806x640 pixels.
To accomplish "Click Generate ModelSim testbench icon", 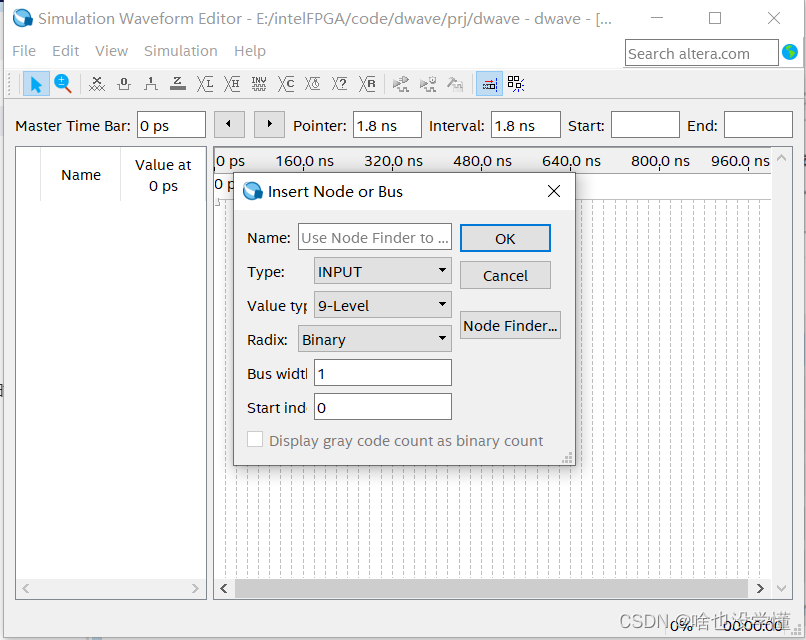I will click(x=455, y=84).
